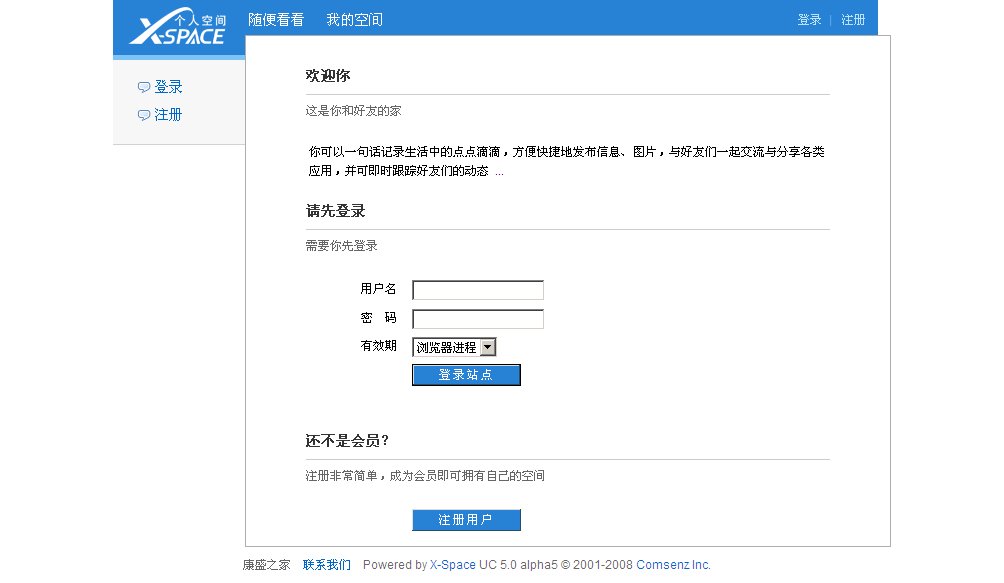This screenshot has width=1004, height=583.
Task: Click the 登录站点 button
Action: [466, 375]
